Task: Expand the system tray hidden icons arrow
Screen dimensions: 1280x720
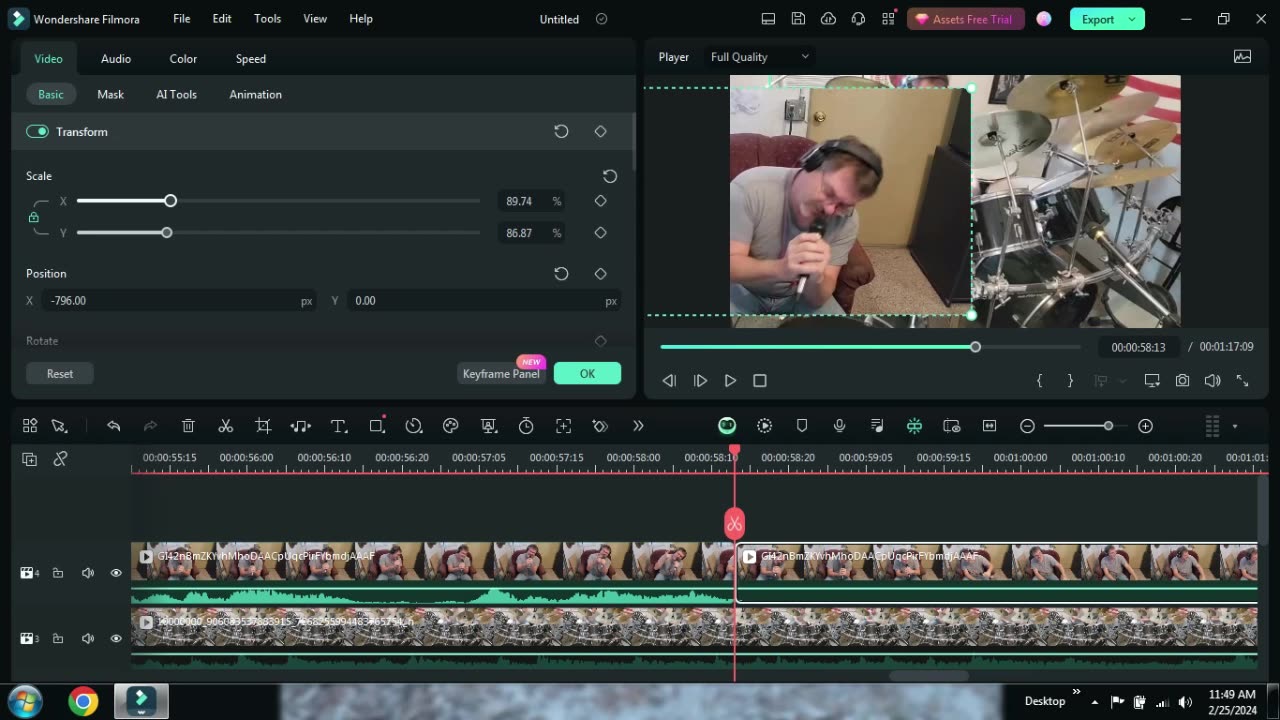Action: (x=1095, y=702)
